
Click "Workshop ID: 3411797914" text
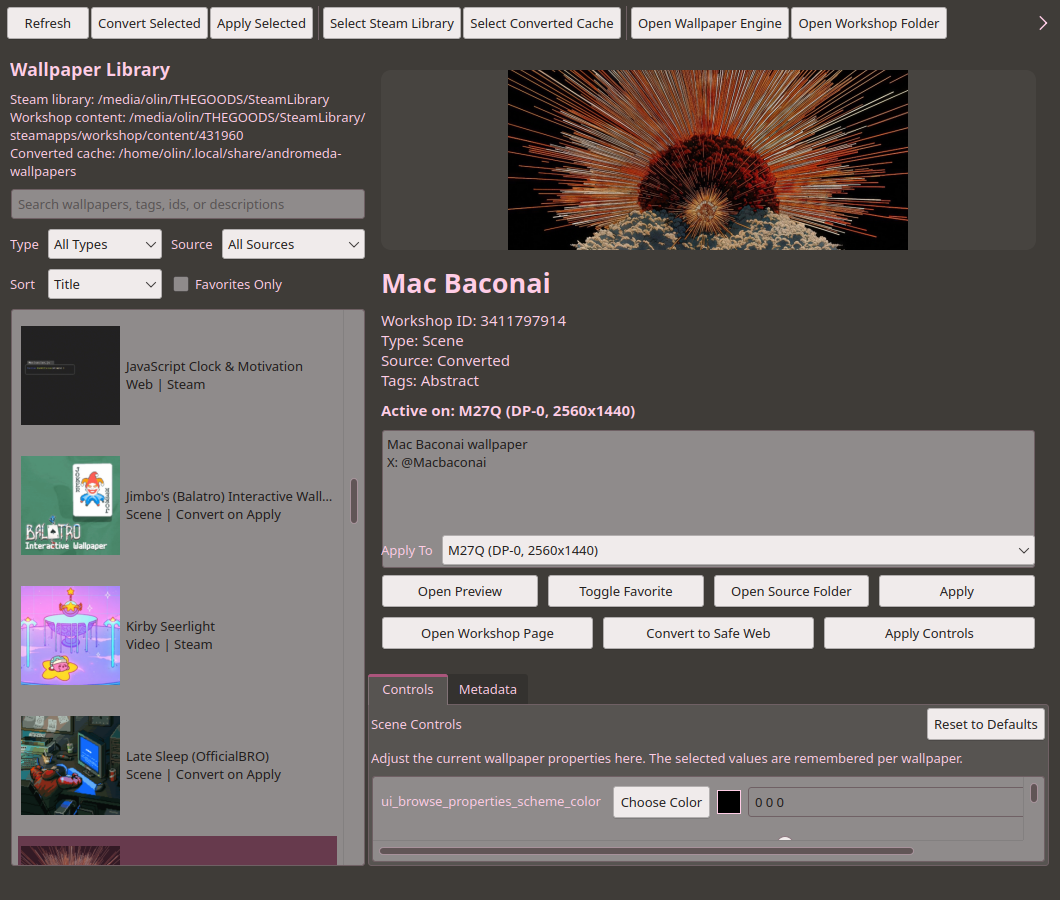pos(473,321)
